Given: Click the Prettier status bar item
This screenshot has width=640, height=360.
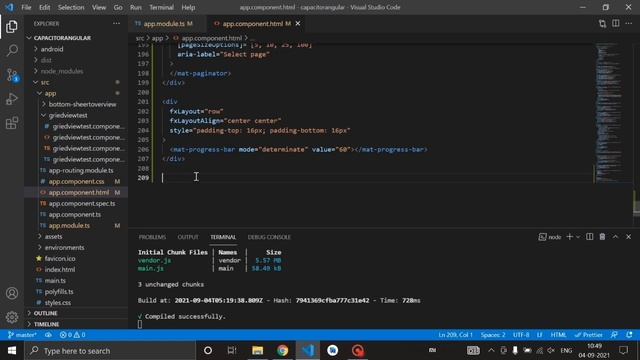Looking at the screenshot, I should coord(588,335).
